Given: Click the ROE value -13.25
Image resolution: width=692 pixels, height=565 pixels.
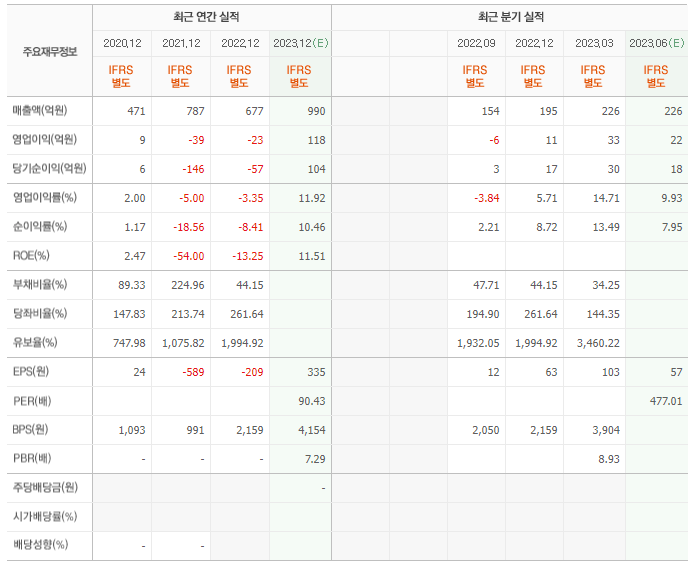Looking at the screenshot, I should pos(248,256).
